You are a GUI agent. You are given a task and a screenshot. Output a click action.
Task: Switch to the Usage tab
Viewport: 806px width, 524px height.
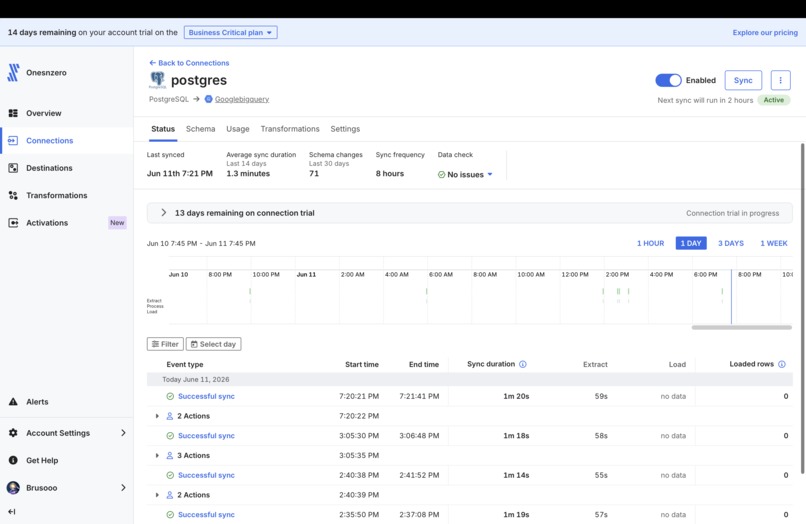point(237,129)
